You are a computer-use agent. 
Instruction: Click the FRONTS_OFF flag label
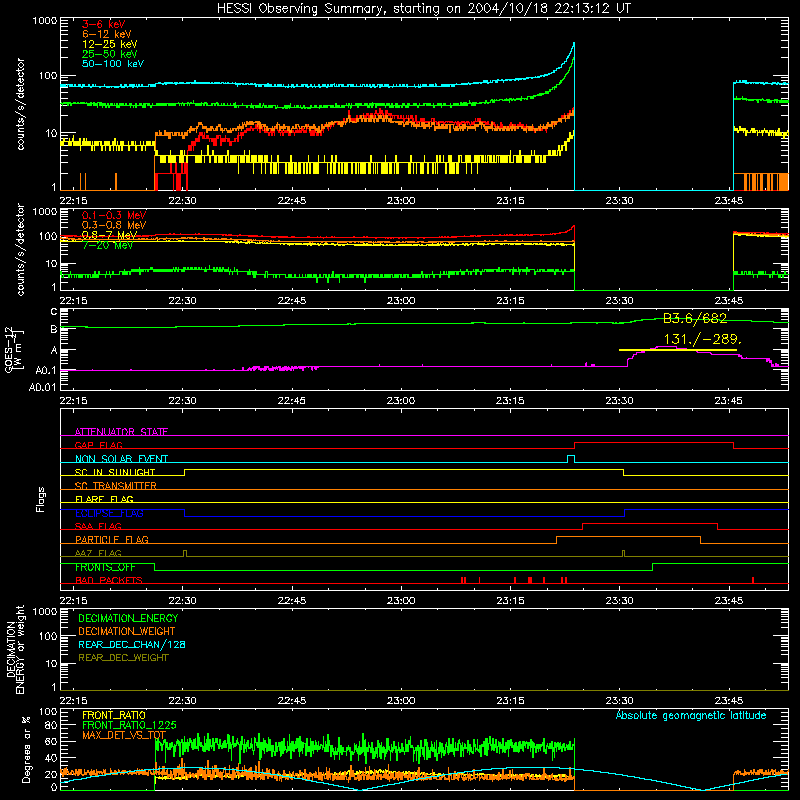pos(105,567)
